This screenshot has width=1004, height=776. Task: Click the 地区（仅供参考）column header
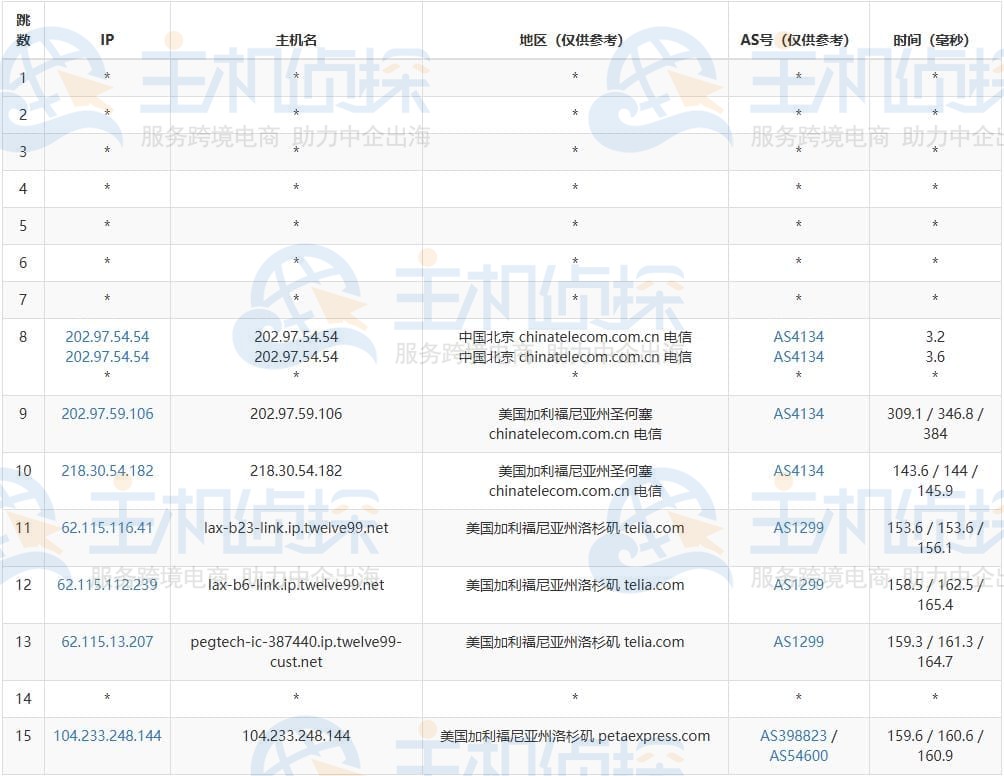[573, 41]
